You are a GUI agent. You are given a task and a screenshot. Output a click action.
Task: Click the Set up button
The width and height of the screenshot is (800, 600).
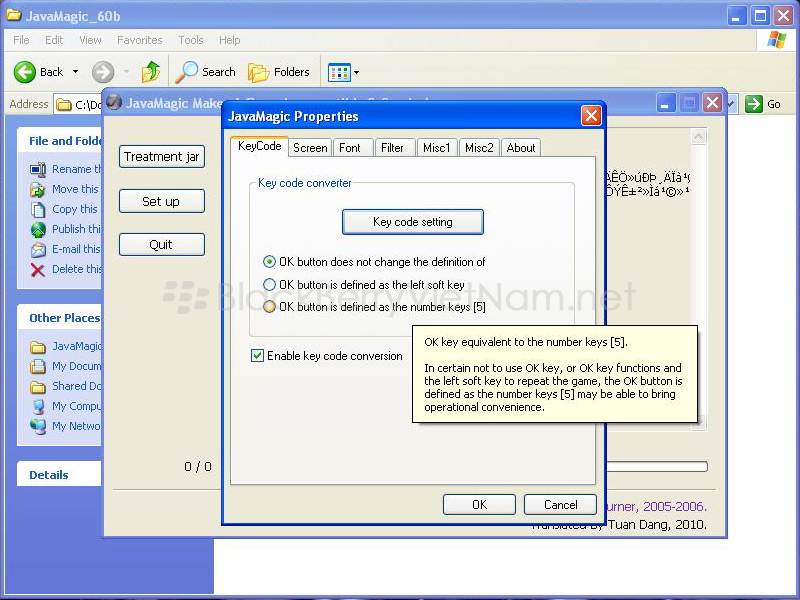tap(162, 202)
